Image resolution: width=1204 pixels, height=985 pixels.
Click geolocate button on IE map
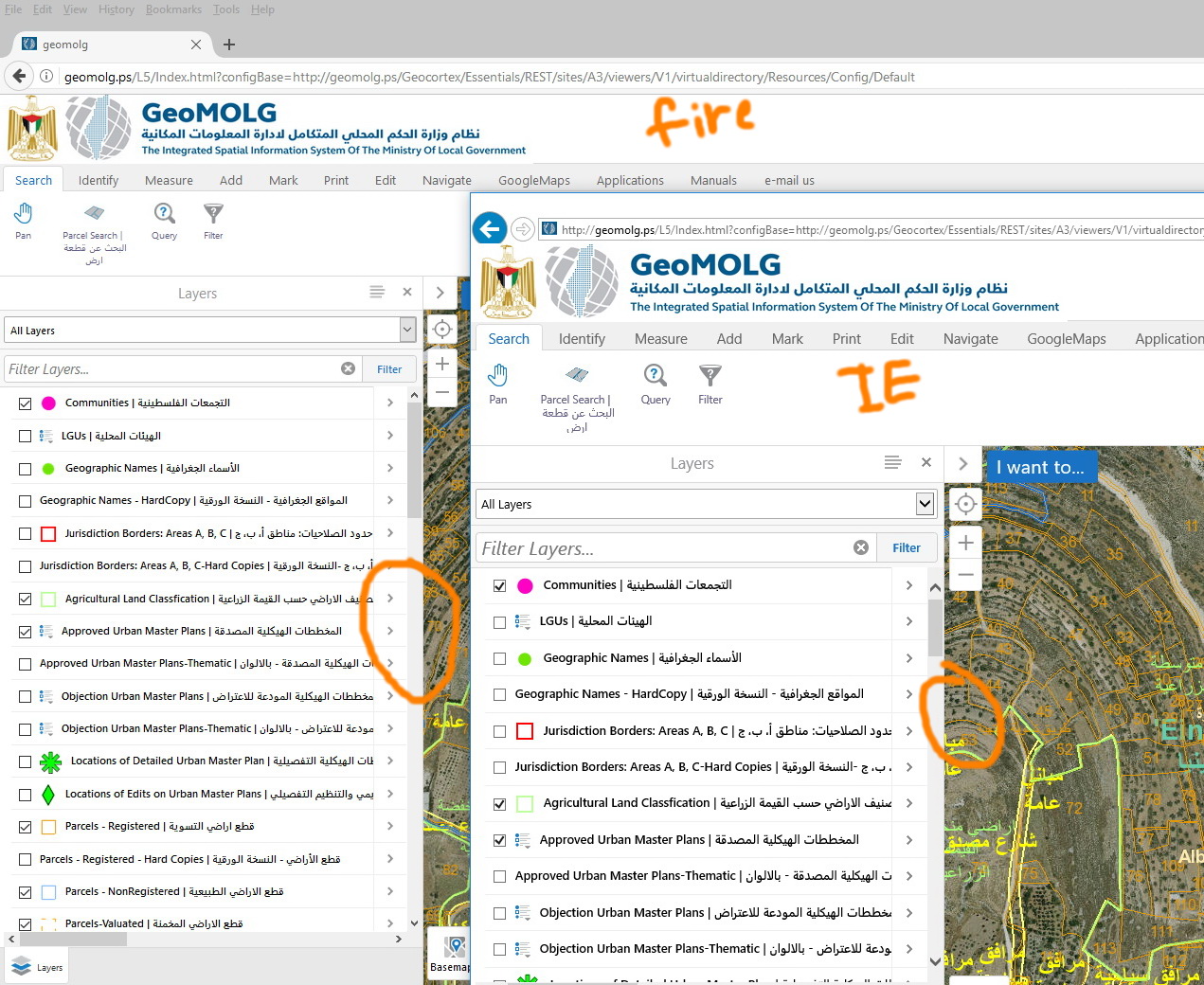tap(965, 504)
